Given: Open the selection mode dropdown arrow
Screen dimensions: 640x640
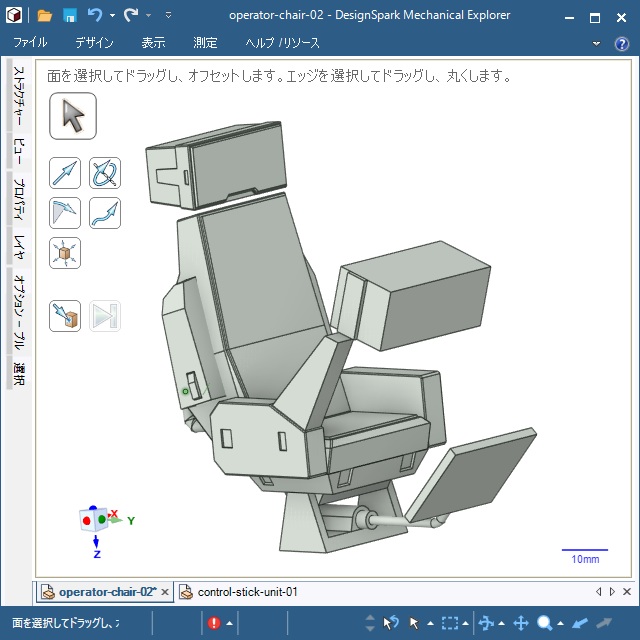Looking at the screenshot, I should tap(430, 623).
